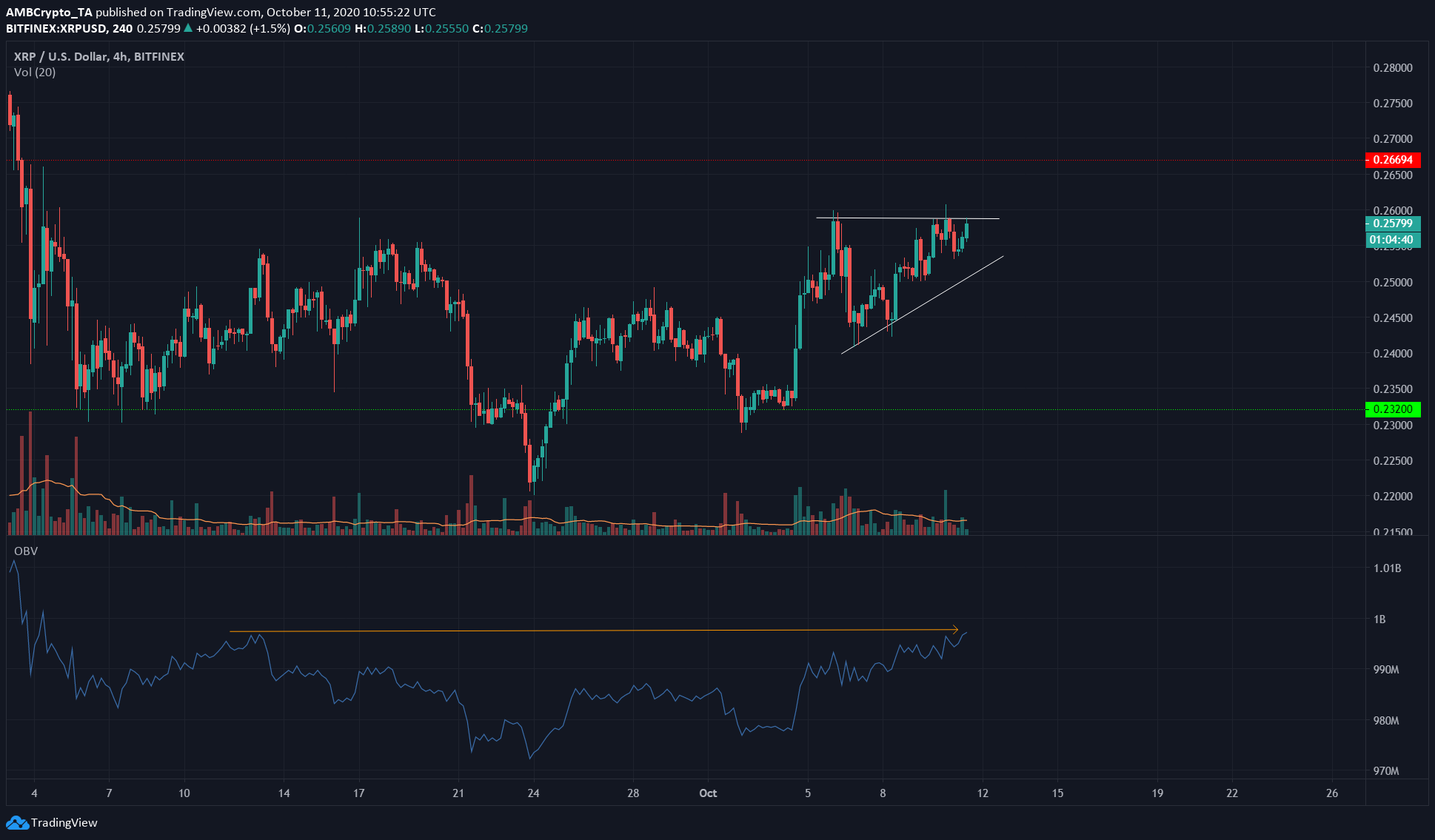Click date 10 on the time axis
Viewport: 1435px width, 840px height.
coord(184,793)
